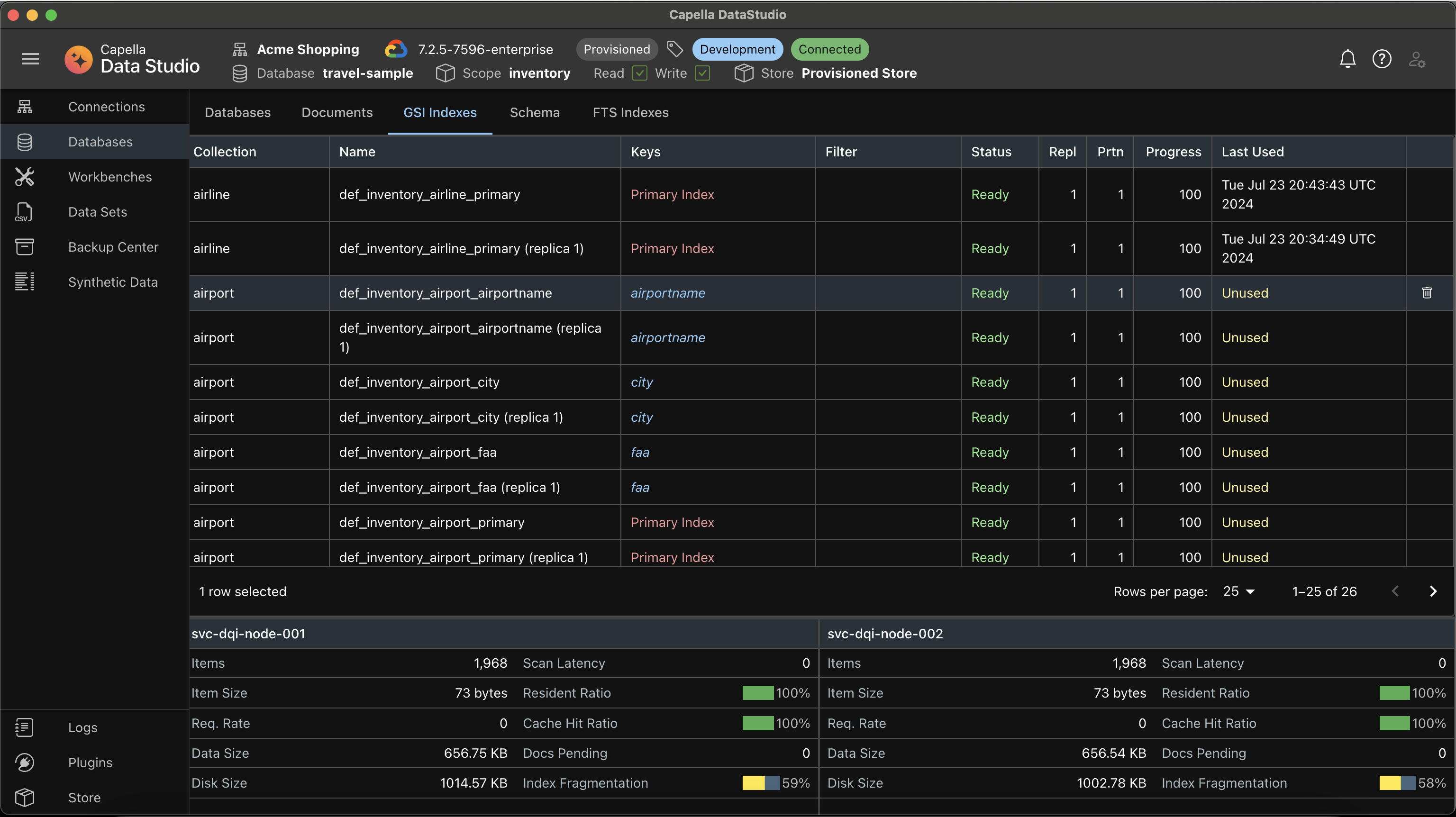The height and width of the screenshot is (817, 1456).
Task: Open the help question mark icon
Action: click(1382, 59)
